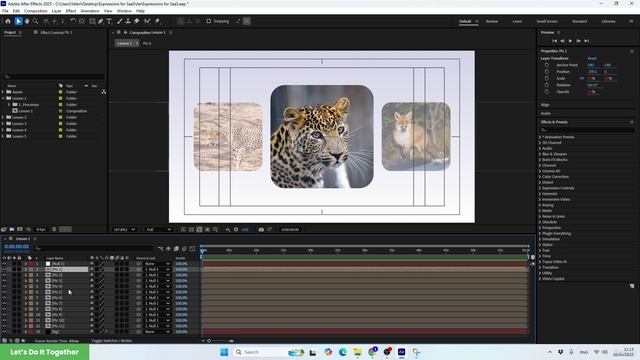Click the previous frame button in Preview
The width and height of the screenshot is (640, 360).
pos(562,41)
